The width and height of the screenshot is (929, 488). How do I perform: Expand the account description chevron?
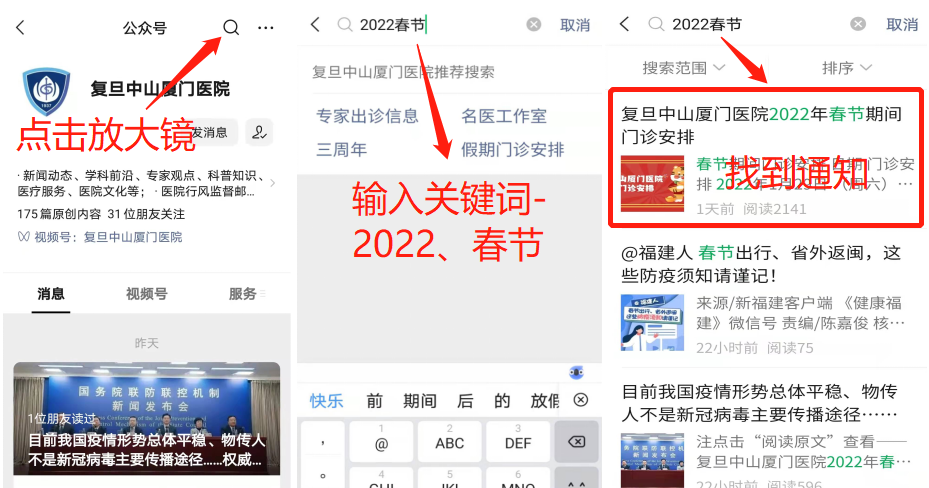[273, 183]
